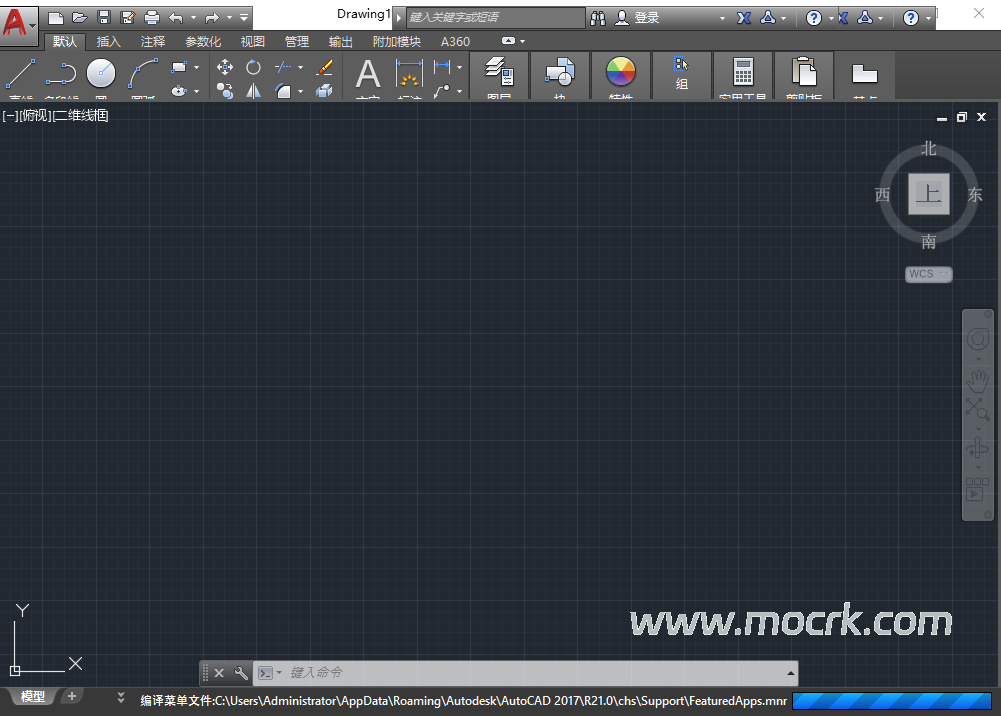The image size is (1001, 716).
Task: Switch to the 插入 ribbon tab
Action: point(108,42)
